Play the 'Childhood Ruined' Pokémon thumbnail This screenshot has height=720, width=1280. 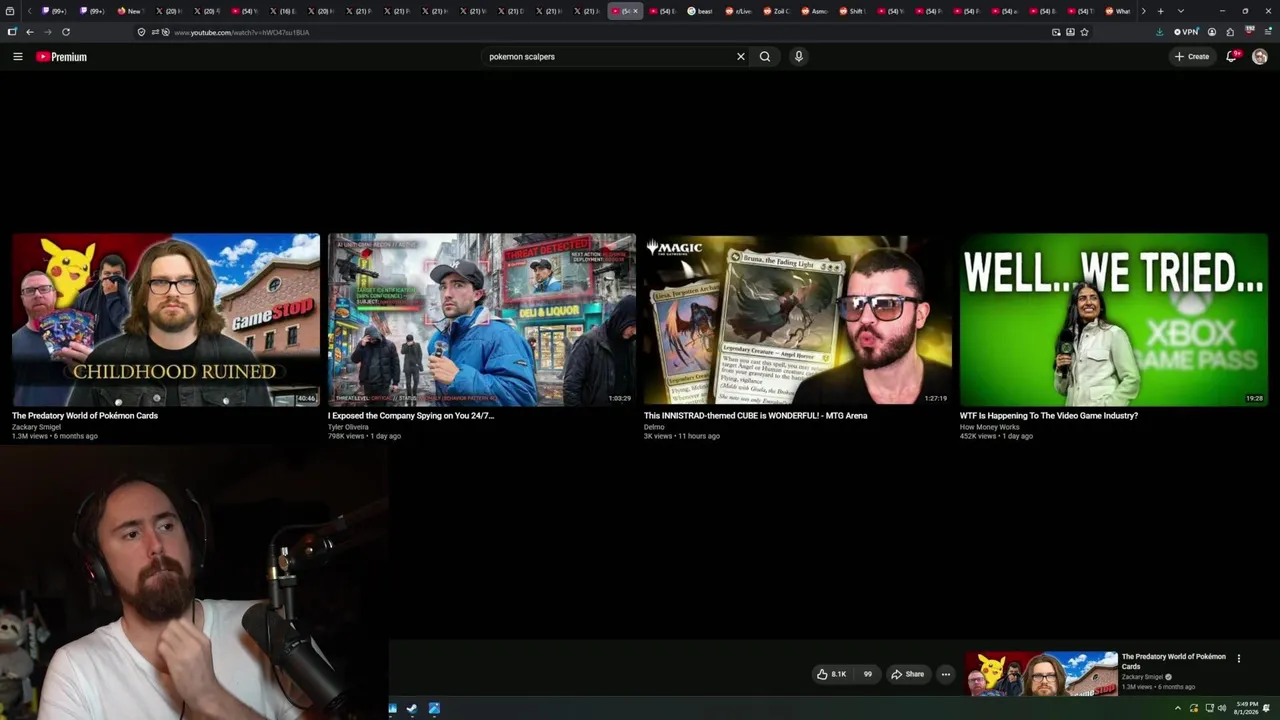point(166,320)
